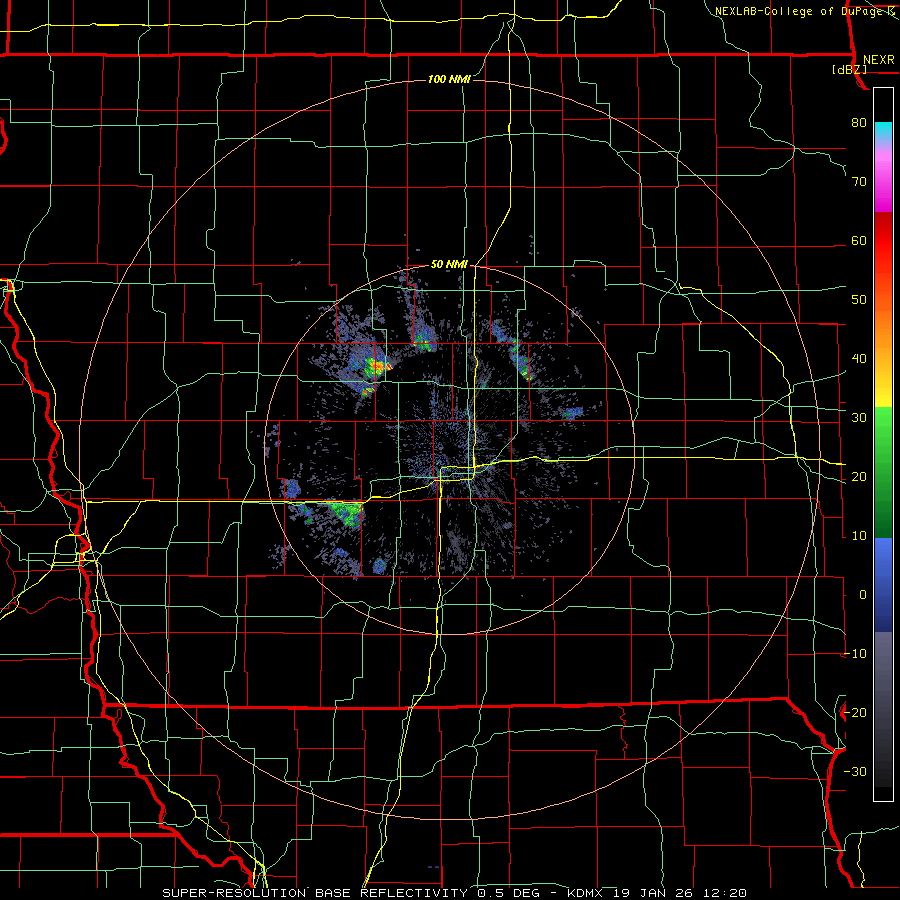This screenshot has width=900, height=900.
Task: Click the [dBZ] units label
Action: [849, 69]
